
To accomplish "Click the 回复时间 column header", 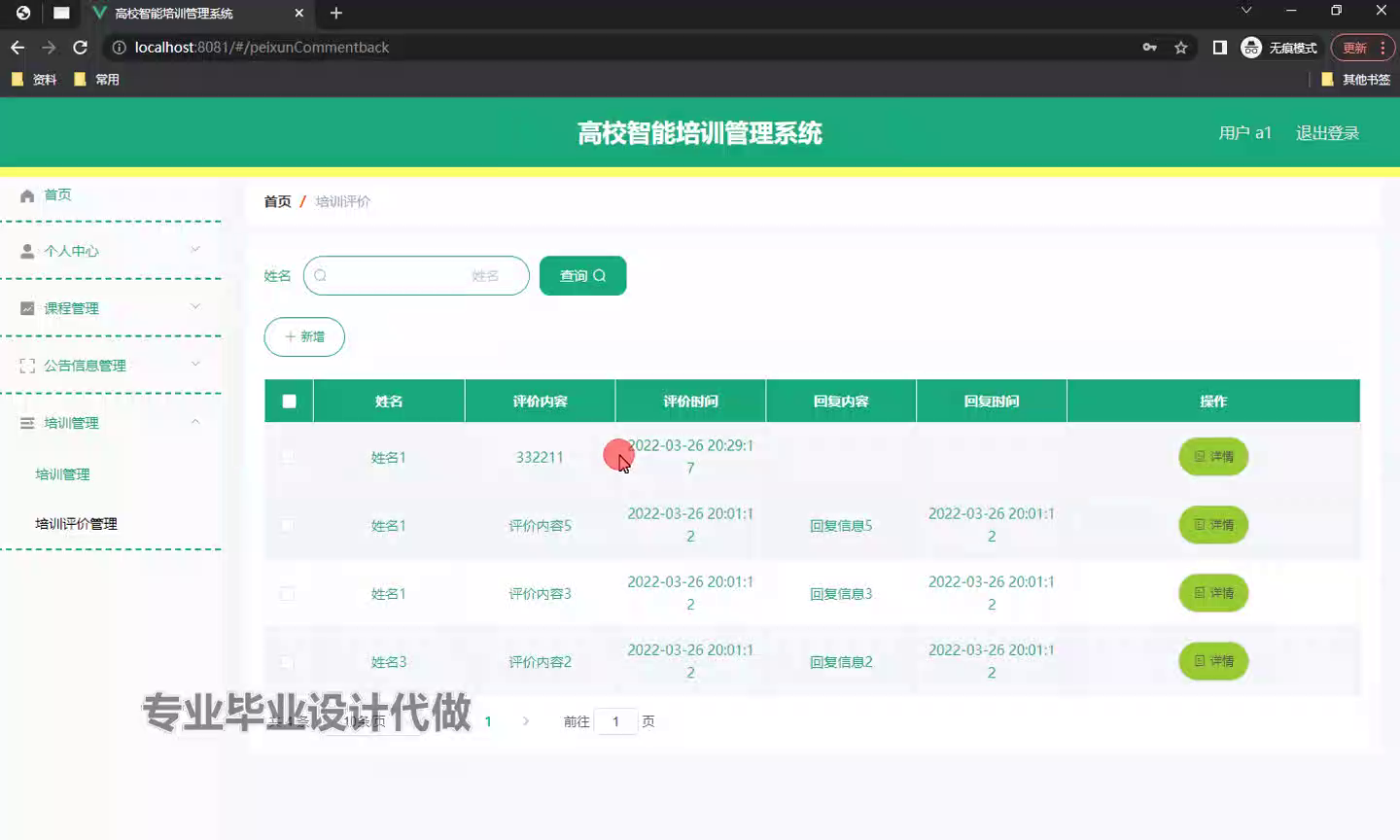I will (992, 402).
